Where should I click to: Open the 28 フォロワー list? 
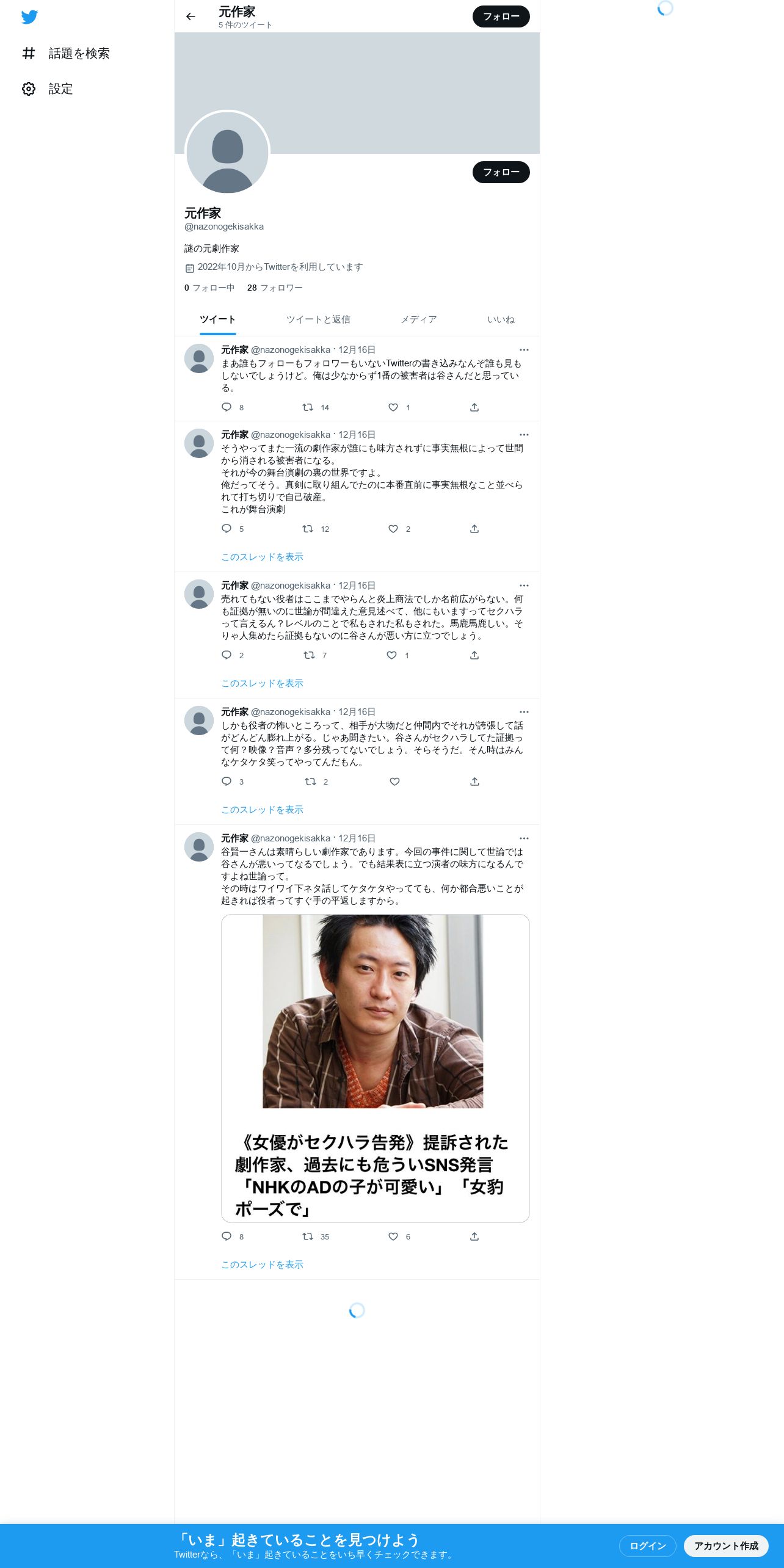coord(275,288)
